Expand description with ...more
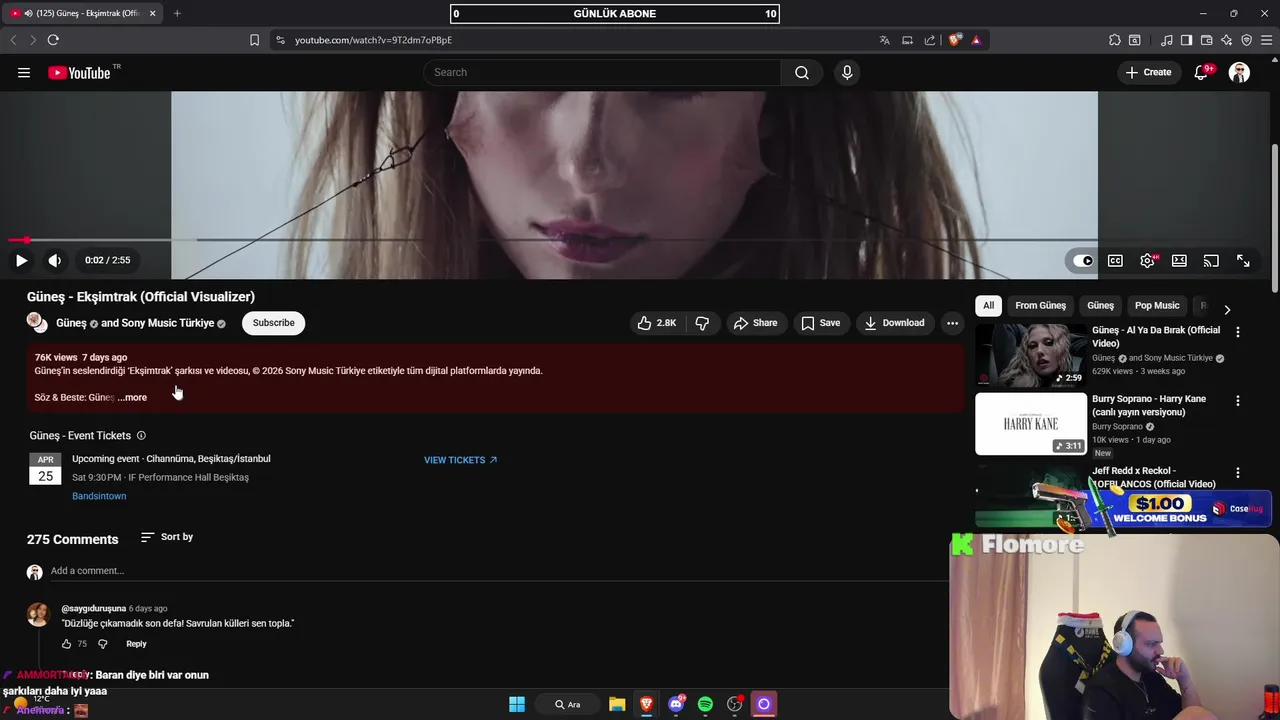 pos(132,397)
